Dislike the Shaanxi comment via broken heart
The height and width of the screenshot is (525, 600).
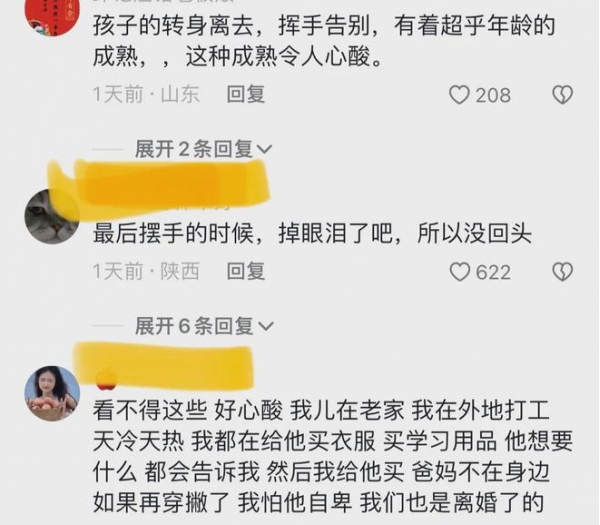562,272
